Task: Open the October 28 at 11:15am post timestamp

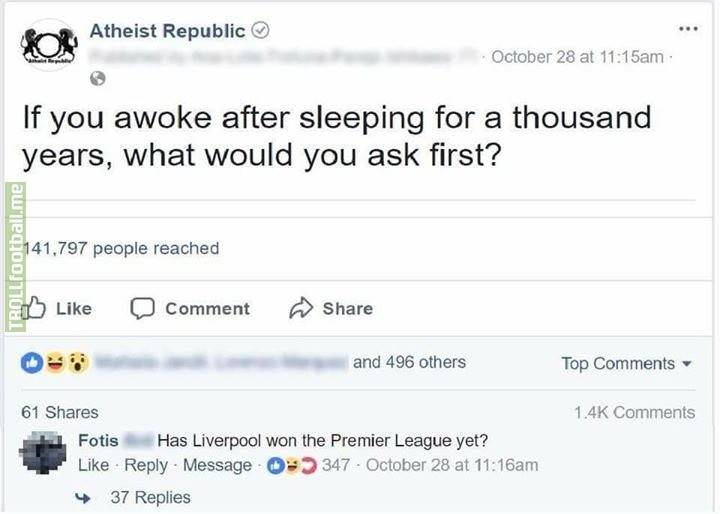Action: pos(577,57)
